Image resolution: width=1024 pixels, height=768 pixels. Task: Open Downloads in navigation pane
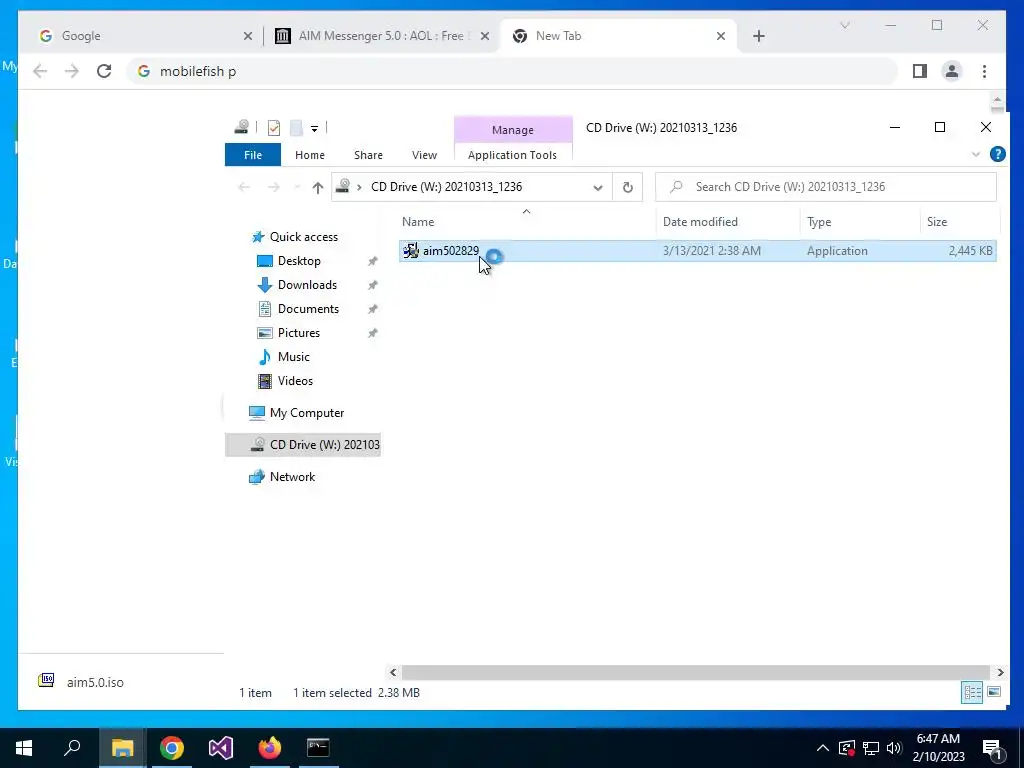click(x=307, y=285)
